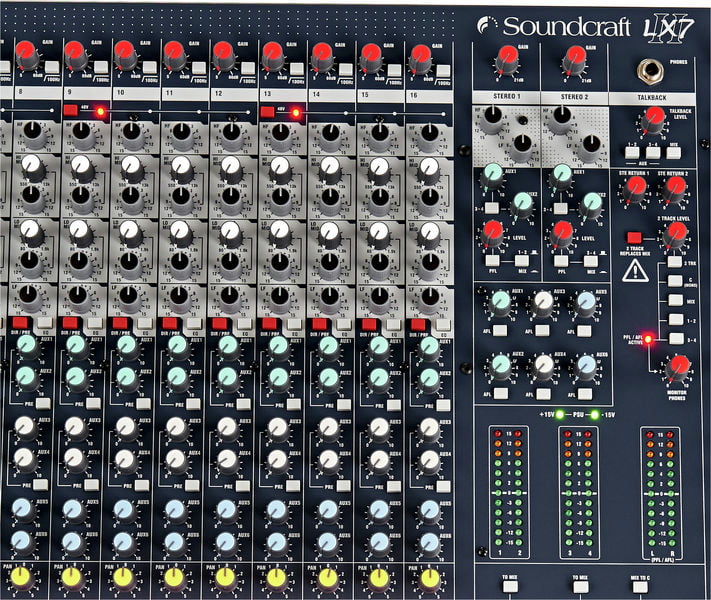This screenshot has height=600, width=711.
Task: Adjust the AUX2 send knob on channel 12
Action: coord(227,380)
